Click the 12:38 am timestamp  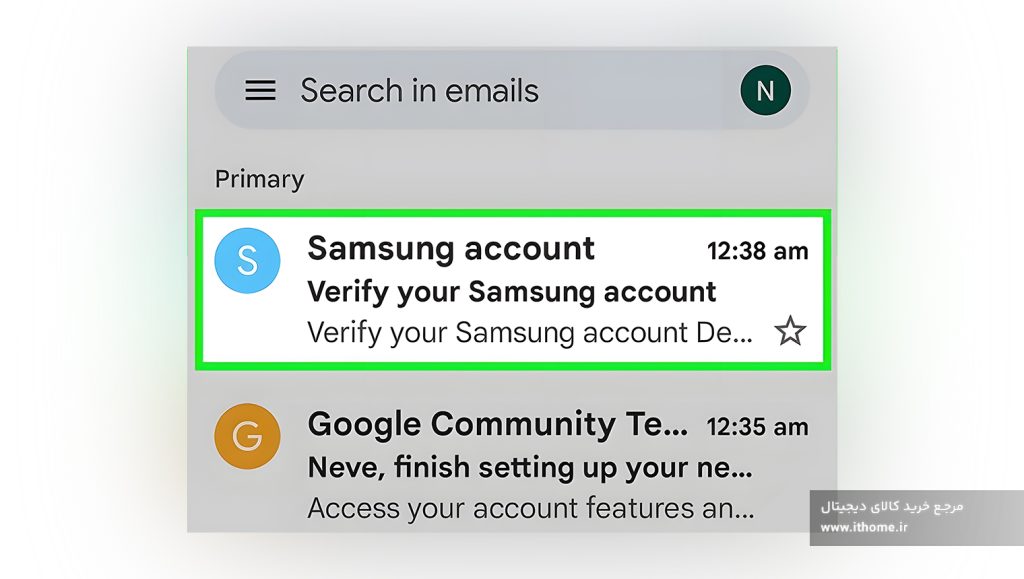758,251
